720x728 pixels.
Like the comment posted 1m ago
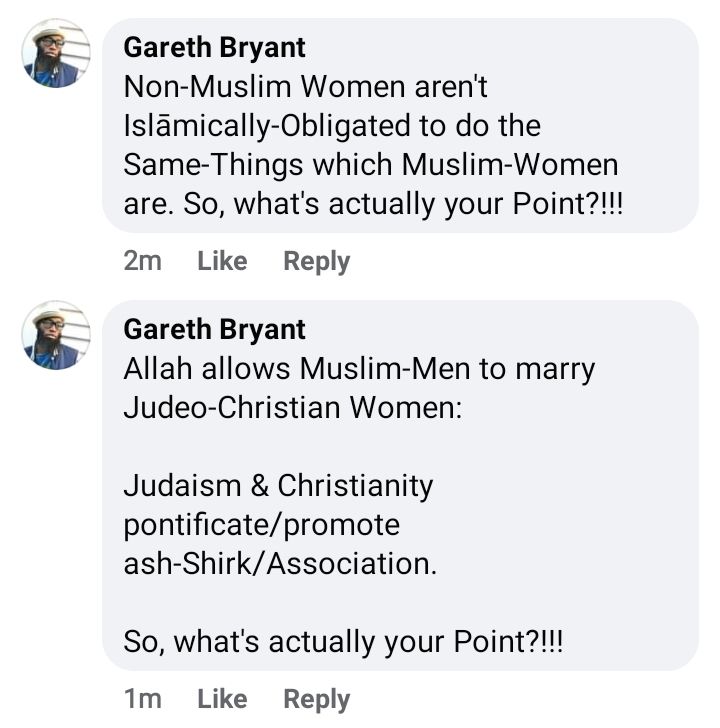coord(222,699)
